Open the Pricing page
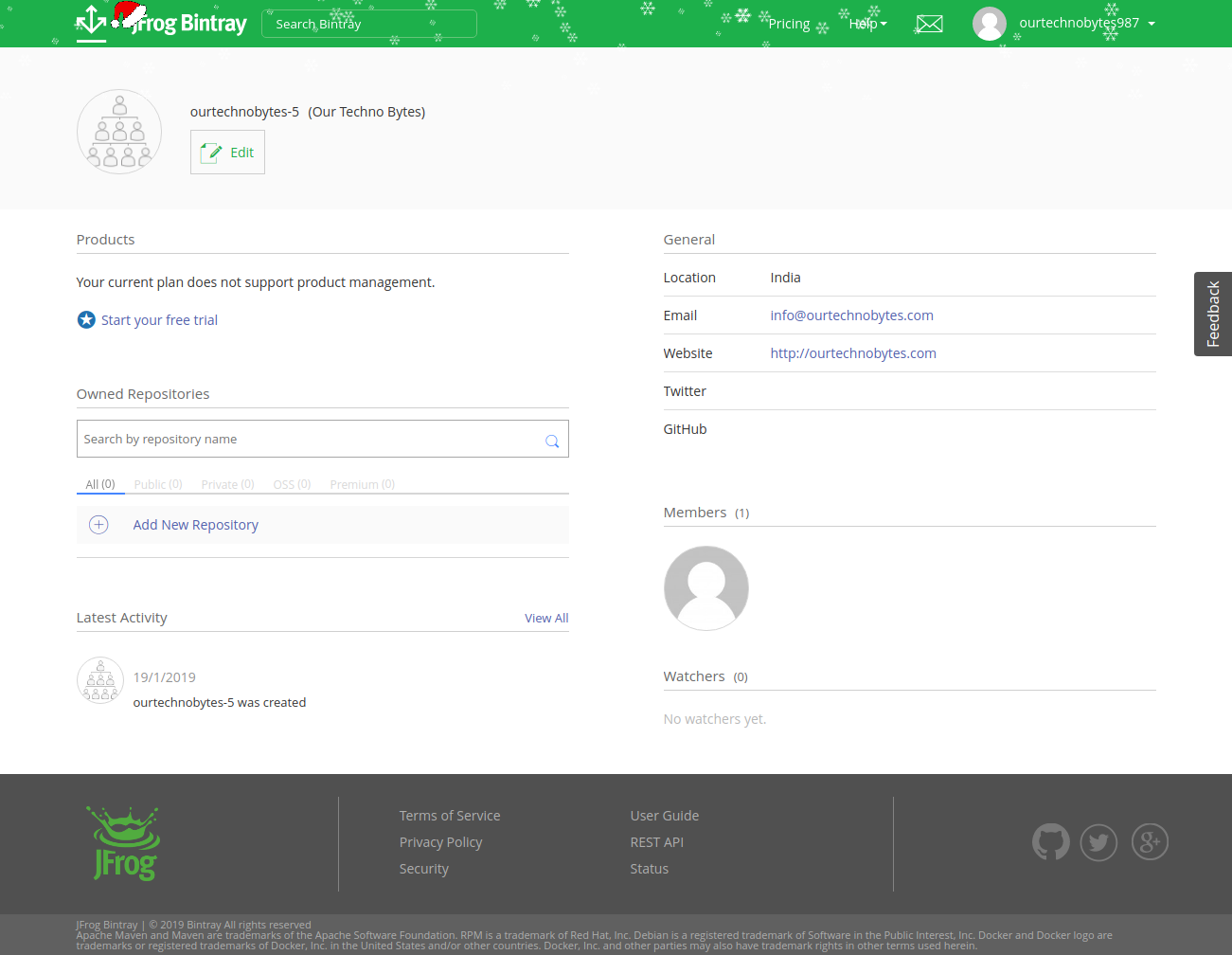The width and height of the screenshot is (1232, 955). (789, 24)
